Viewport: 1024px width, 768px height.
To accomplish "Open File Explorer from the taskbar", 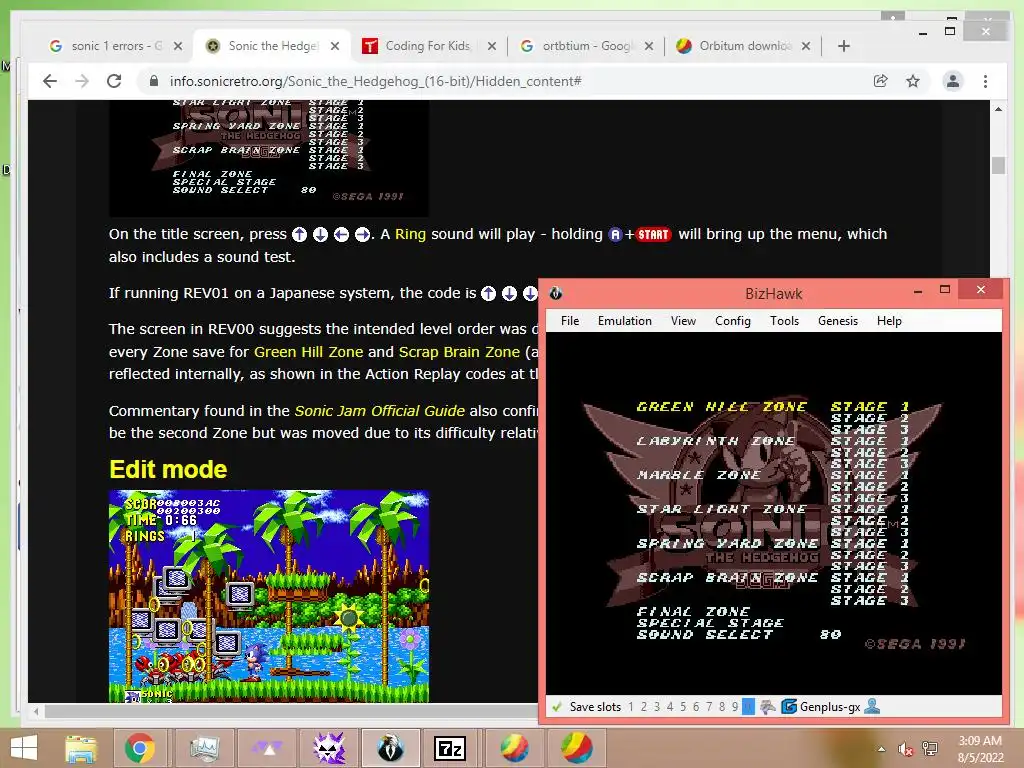I will [80, 748].
